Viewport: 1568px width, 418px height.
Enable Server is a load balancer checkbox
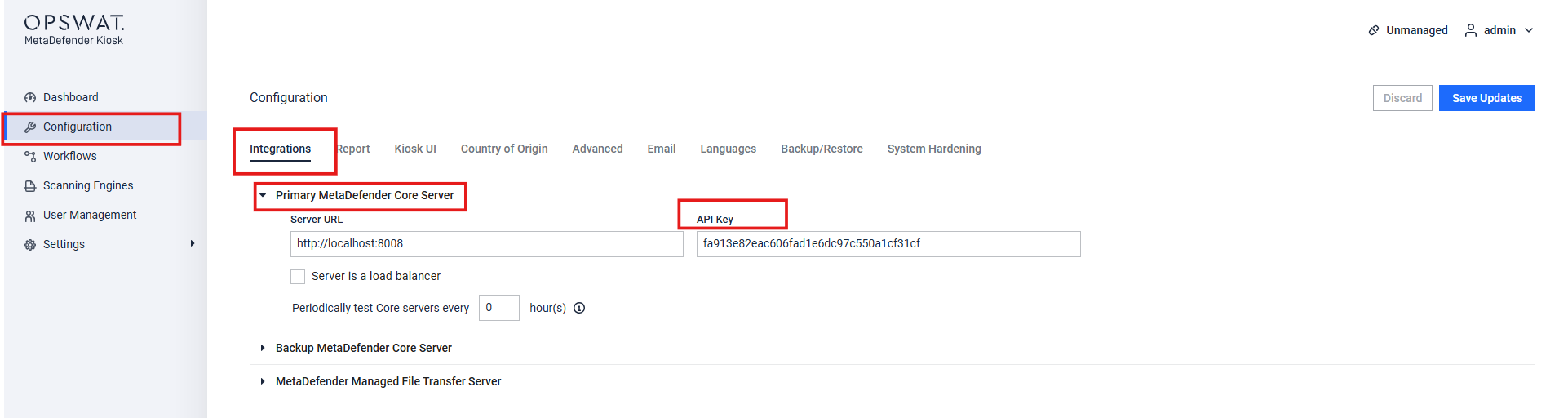click(x=298, y=277)
